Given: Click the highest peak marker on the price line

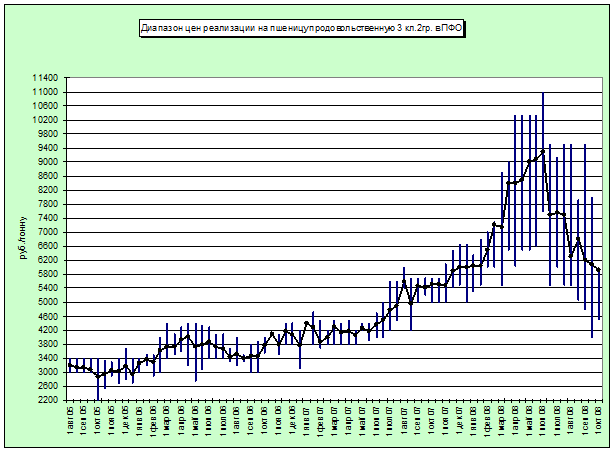Looking at the screenshot, I should pos(543,152).
